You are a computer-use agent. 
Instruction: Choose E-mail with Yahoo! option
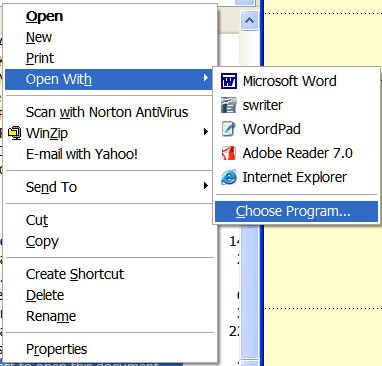[82, 154]
